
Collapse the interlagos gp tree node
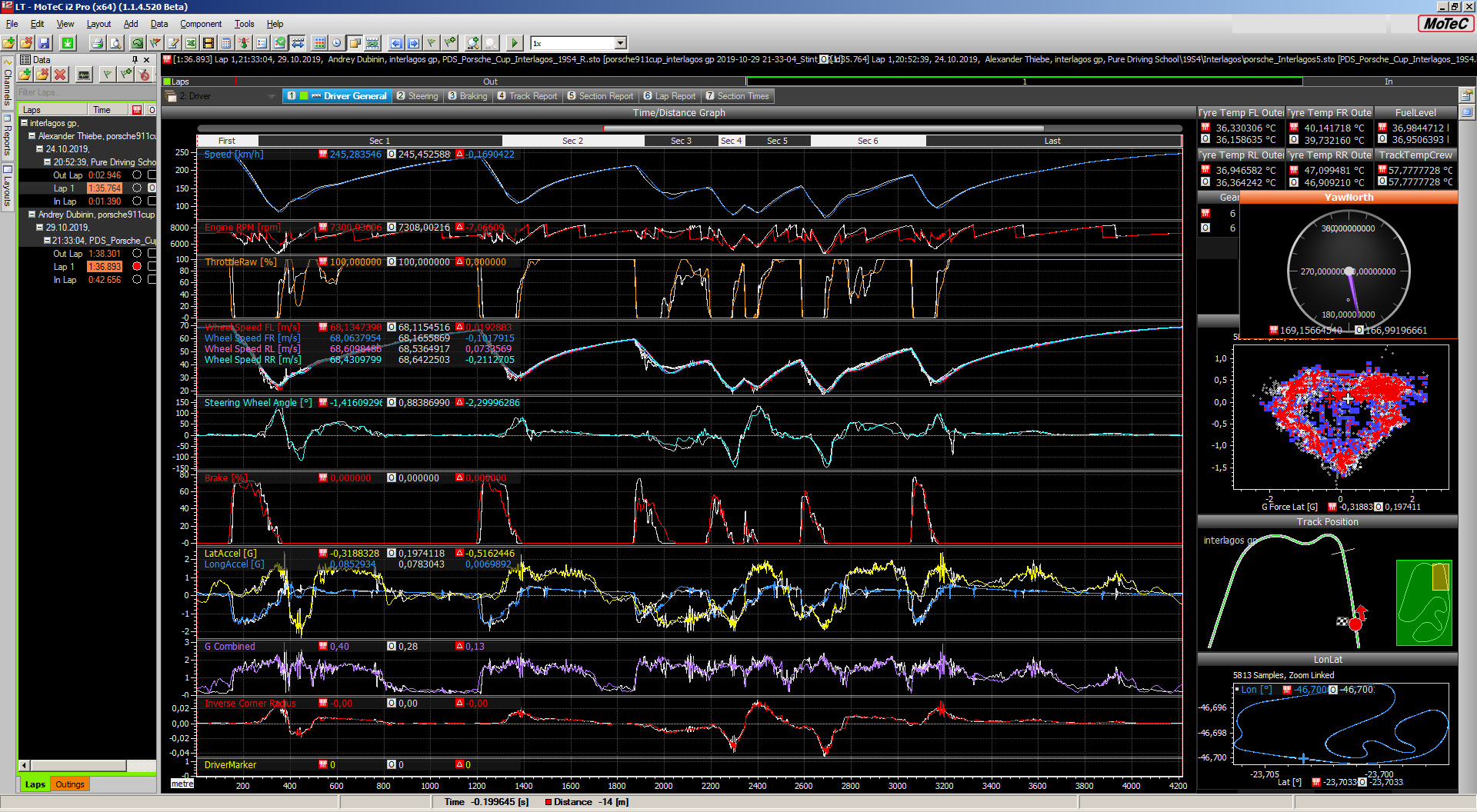coord(25,122)
